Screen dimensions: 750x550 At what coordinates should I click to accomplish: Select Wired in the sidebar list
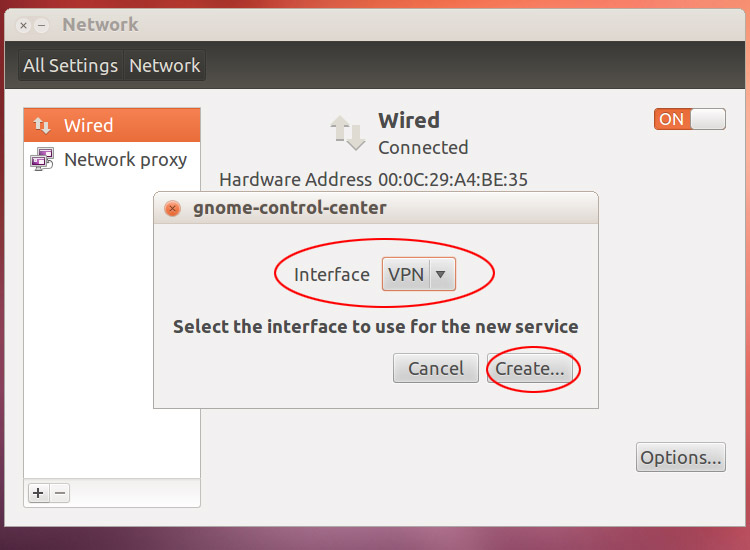coord(112,125)
